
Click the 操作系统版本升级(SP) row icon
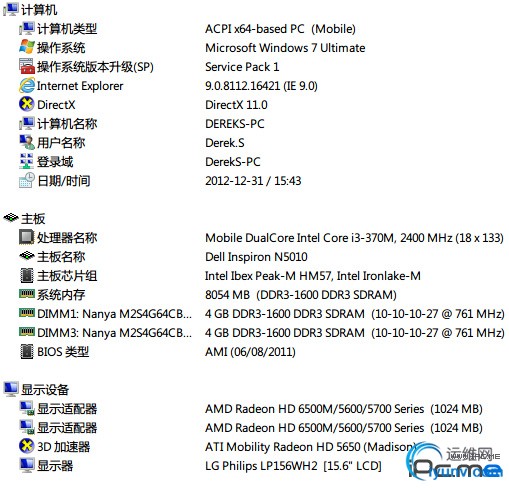[27, 66]
